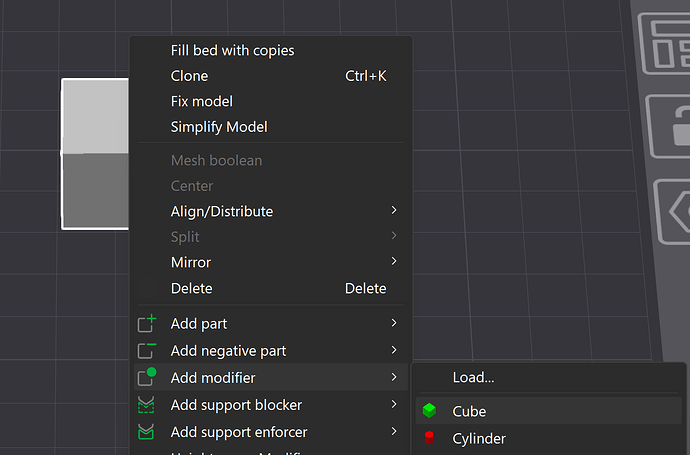
Task: Select the grey box model on bed
Action: tap(95, 154)
